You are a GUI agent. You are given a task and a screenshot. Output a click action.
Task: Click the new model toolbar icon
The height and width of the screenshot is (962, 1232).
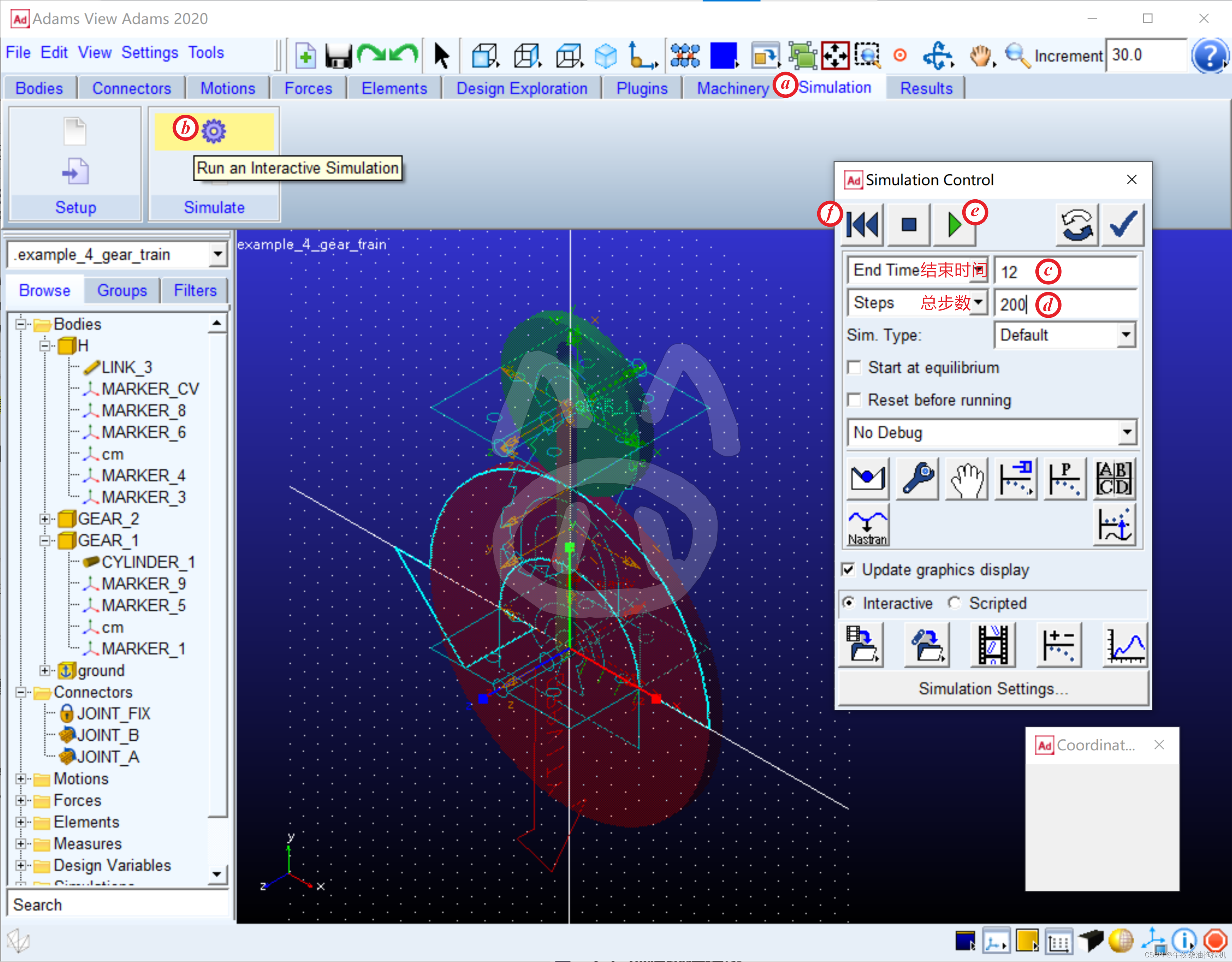click(305, 56)
